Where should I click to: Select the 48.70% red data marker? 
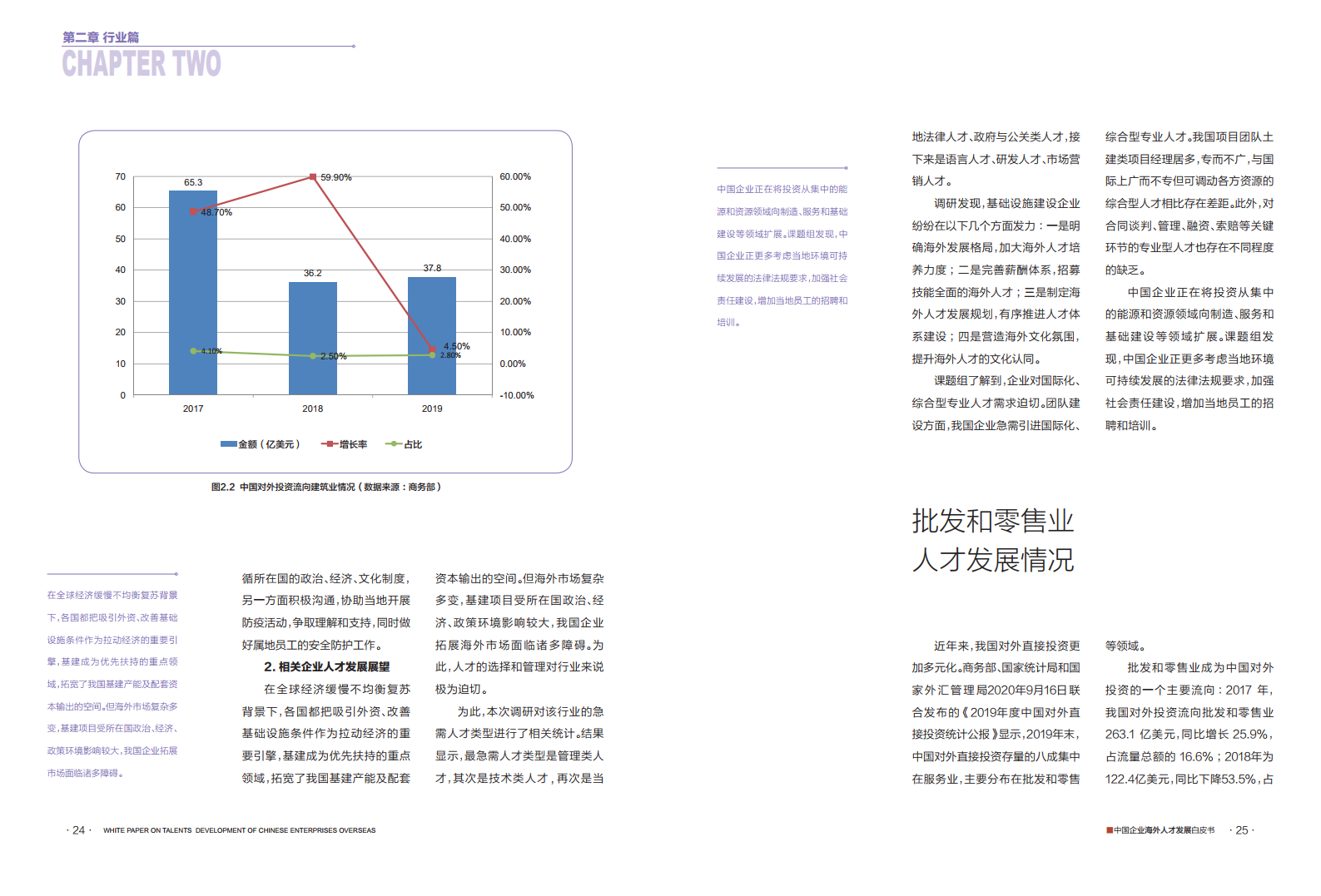tap(193, 211)
